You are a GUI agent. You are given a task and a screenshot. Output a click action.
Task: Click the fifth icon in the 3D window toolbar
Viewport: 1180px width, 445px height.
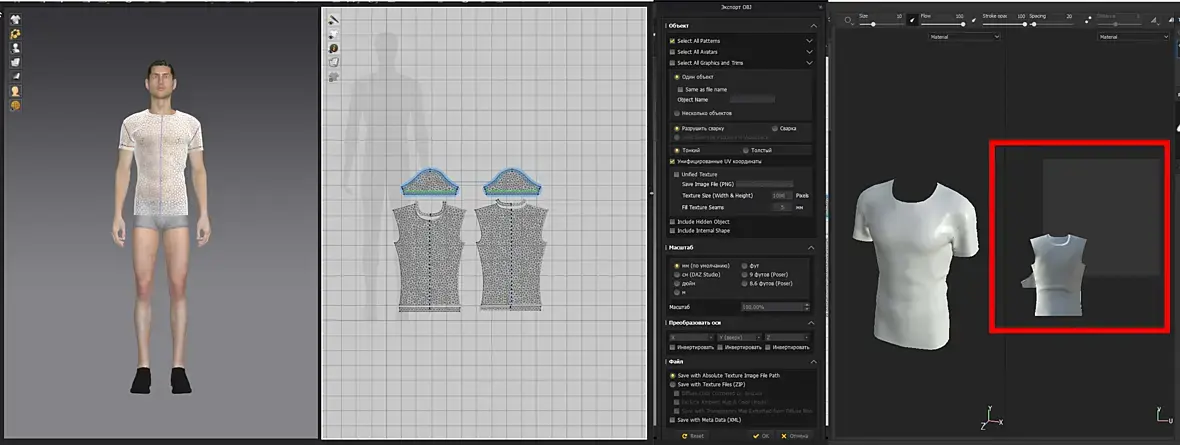click(x=15, y=76)
